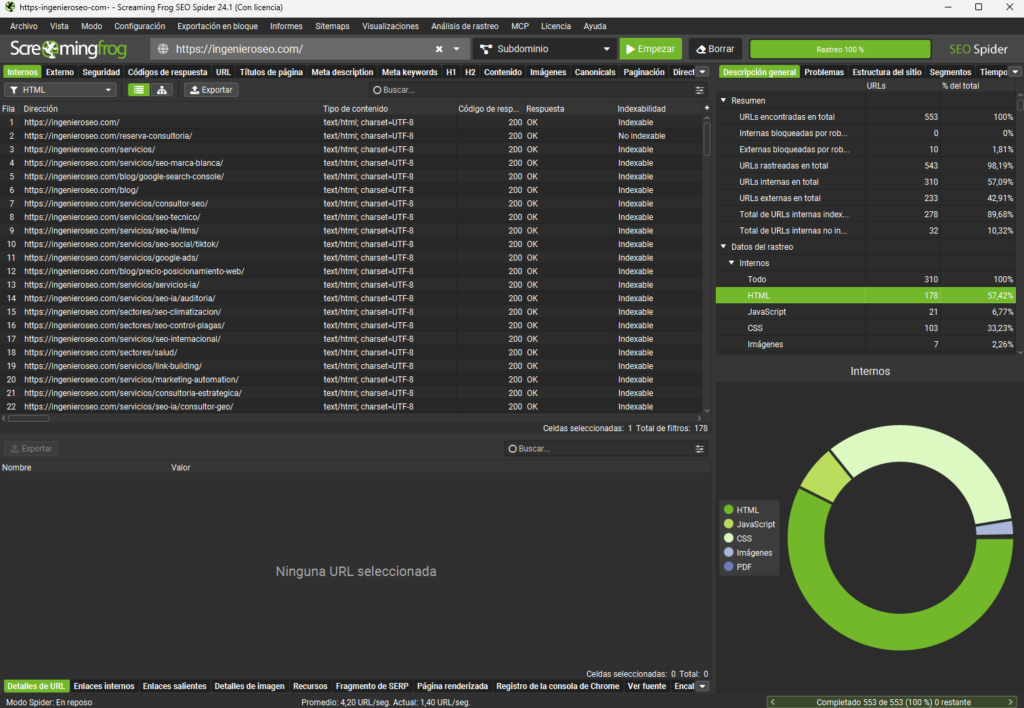The height and width of the screenshot is (708, 1024).
Task: Select the JavaScript row in Internos
Action: pyautogui.click(x=866, y=312)
